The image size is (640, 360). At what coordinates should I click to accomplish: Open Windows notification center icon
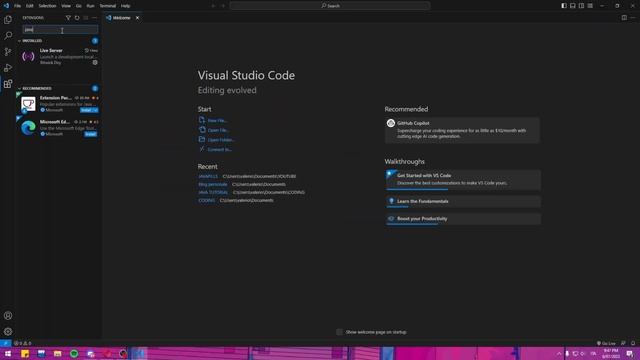click(630, 354)
